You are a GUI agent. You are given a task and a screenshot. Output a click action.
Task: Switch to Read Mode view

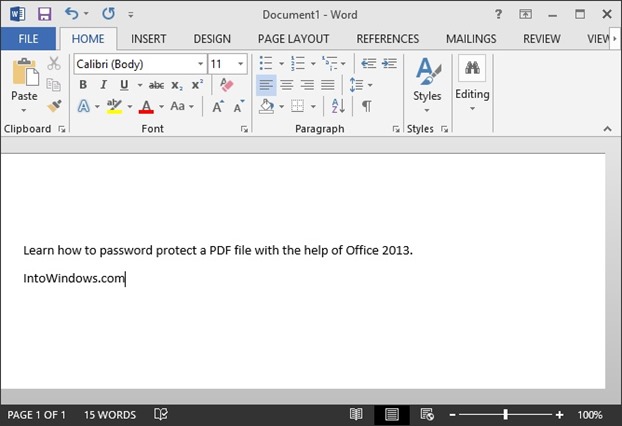[356, 415]
